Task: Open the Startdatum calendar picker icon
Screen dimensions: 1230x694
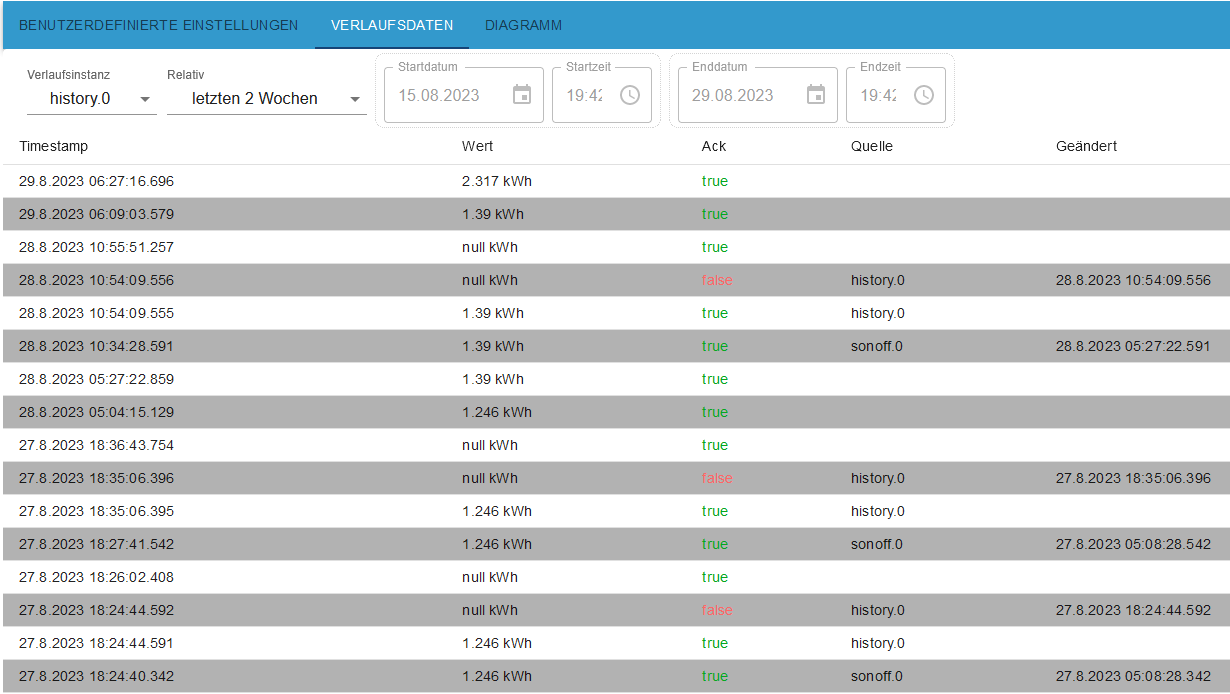Action: click(522, 95)
